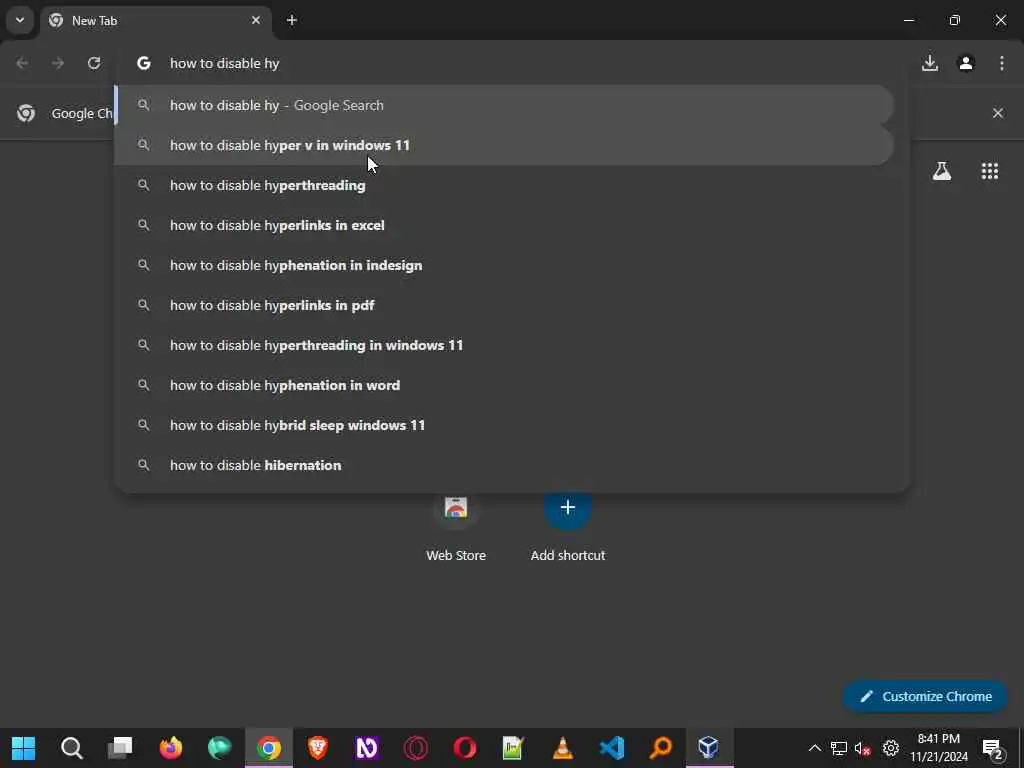Open the purple N app on taskbar
Screen dimensions: 1024x768
click(366, 748)
